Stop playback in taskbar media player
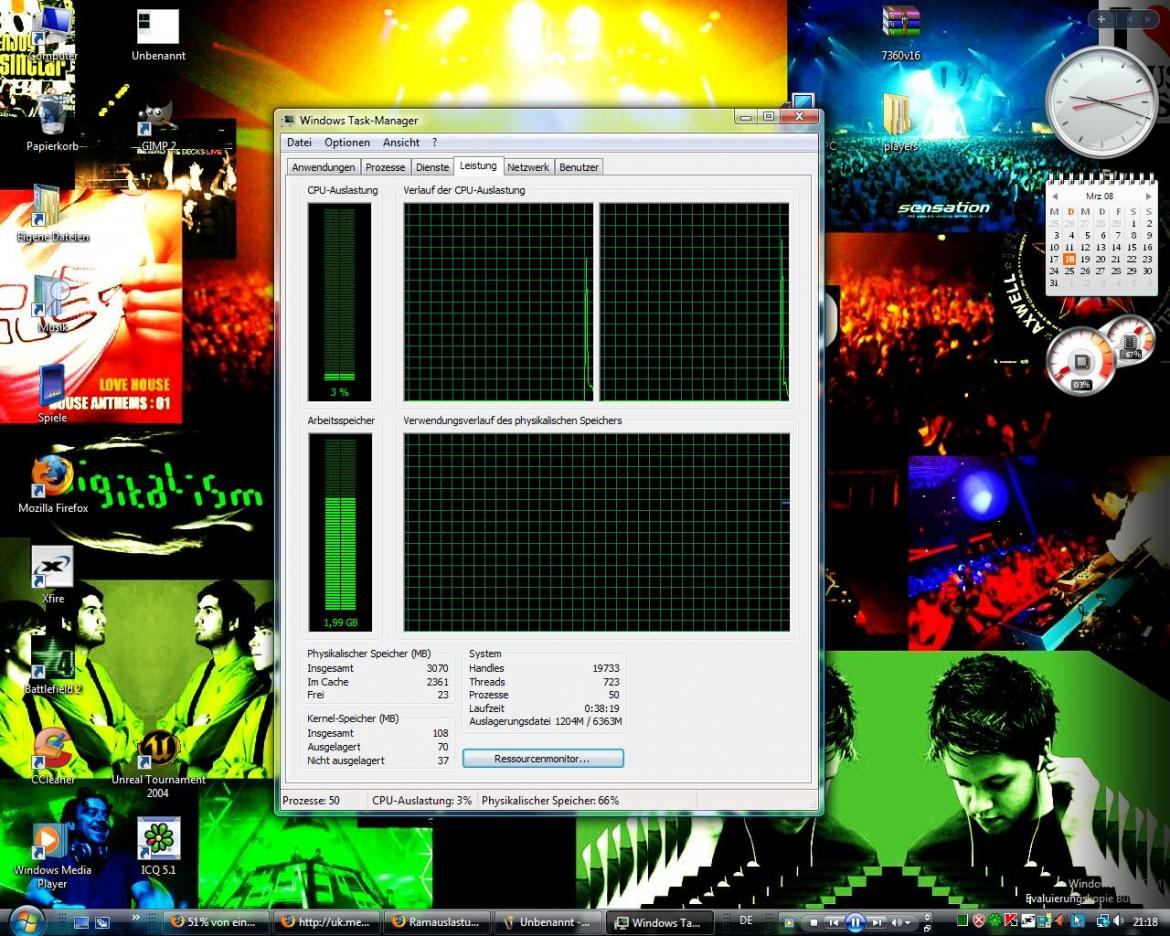 click(x=813, y=923)
